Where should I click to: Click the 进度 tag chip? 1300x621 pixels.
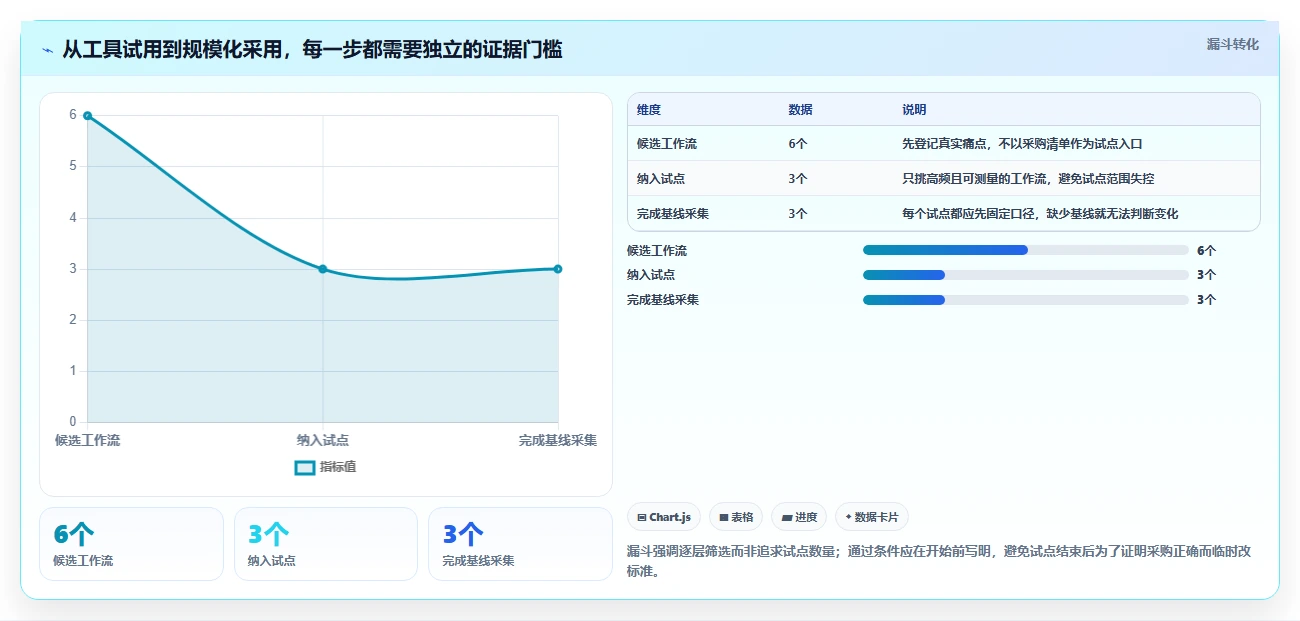[x=799, y=517]
